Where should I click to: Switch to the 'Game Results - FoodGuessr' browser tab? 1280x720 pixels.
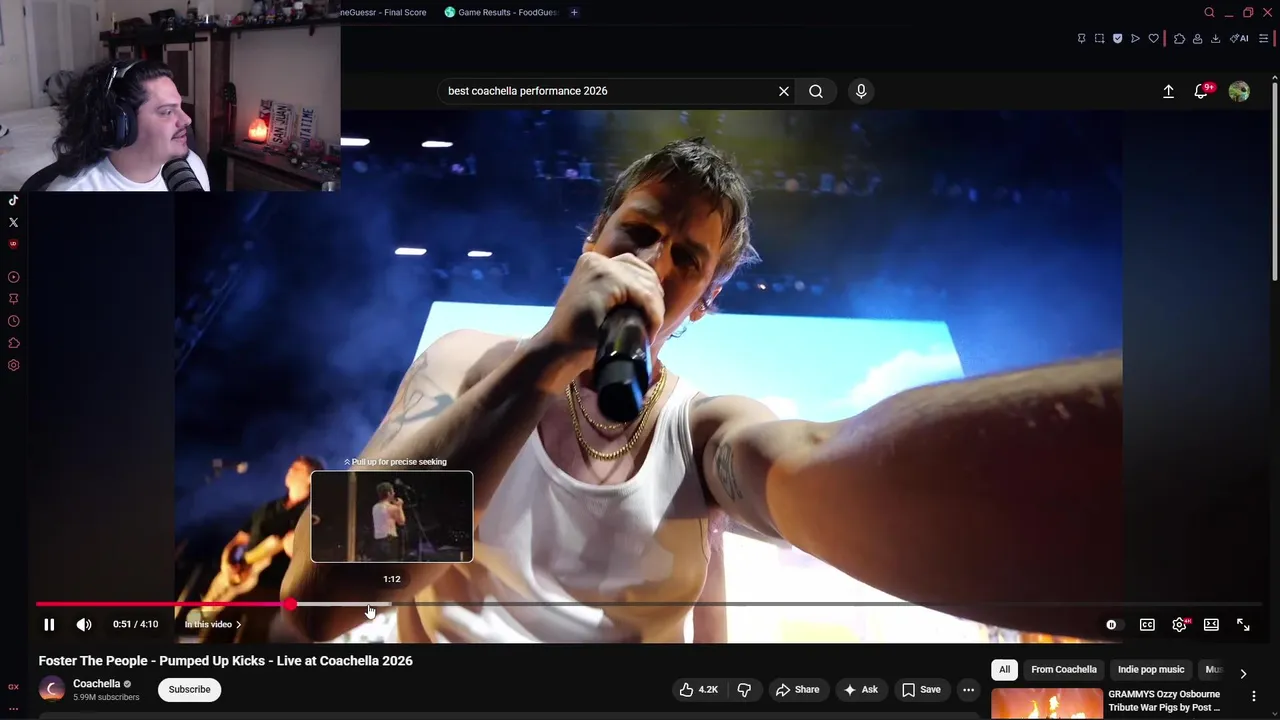[502, 12]
